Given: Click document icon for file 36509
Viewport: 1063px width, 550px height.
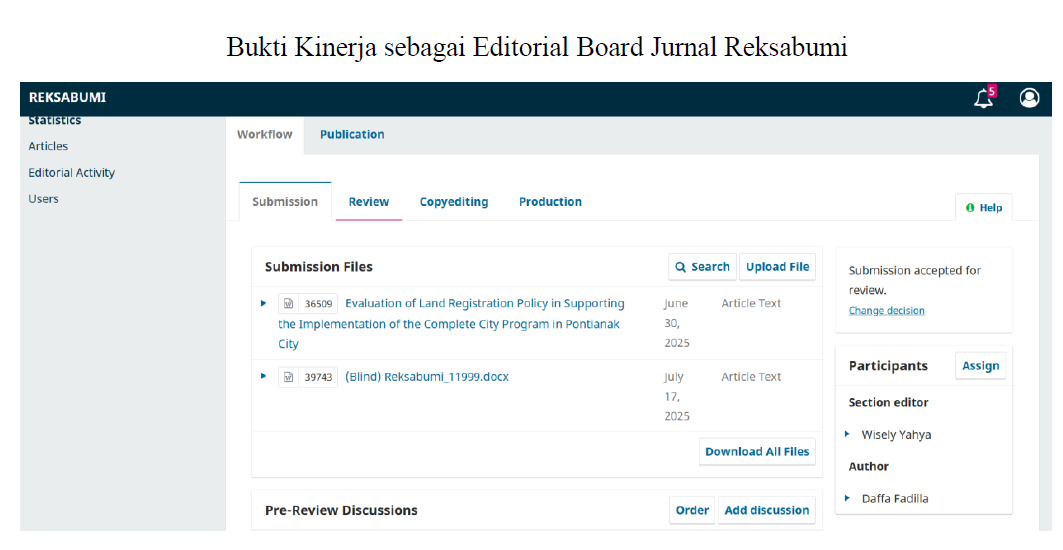Looking at the screenshot, I should tap(289, 304).
